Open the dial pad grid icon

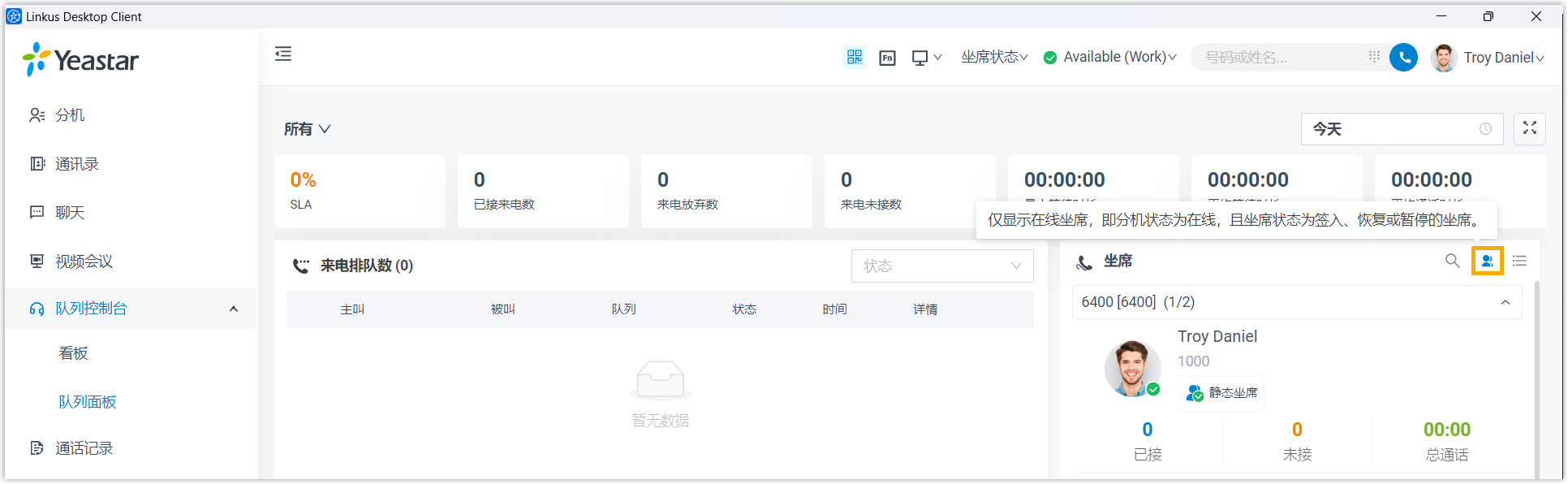point(1374,57)
